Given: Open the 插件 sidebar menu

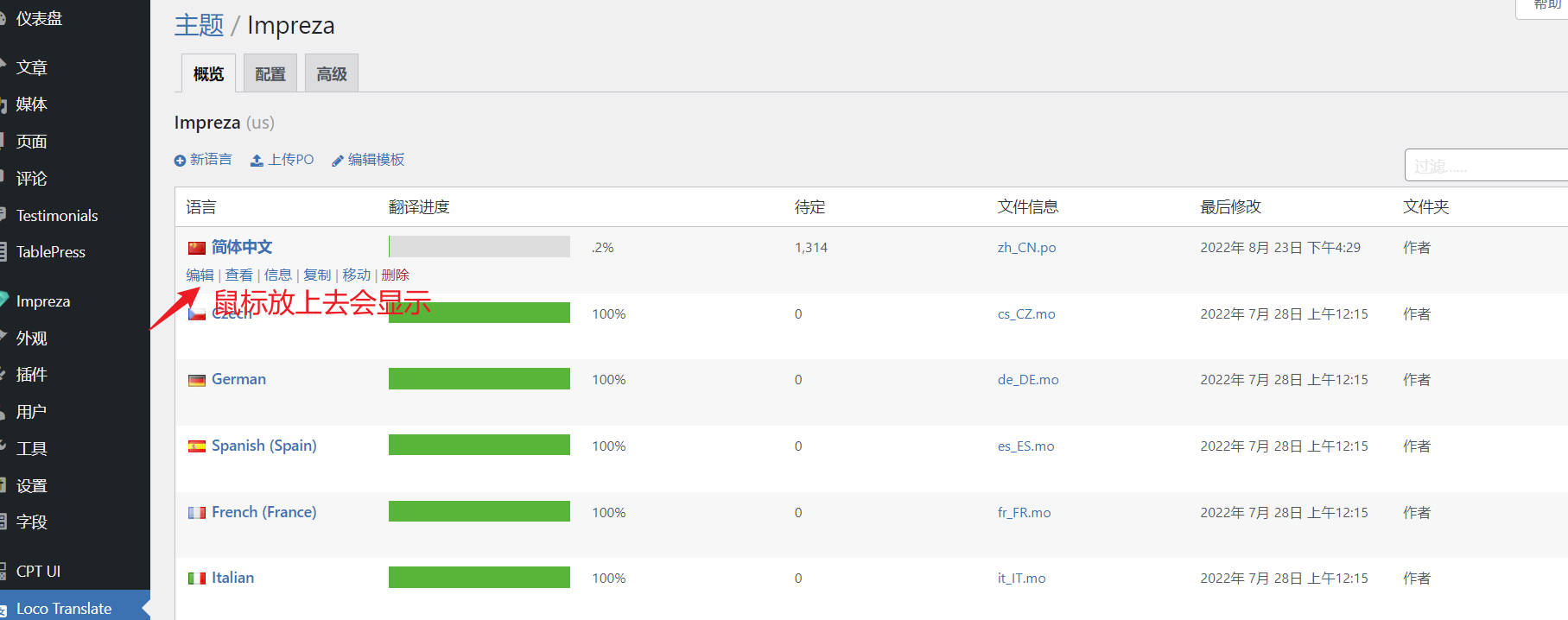Looking at the screenshot, I should pos(32,375).
